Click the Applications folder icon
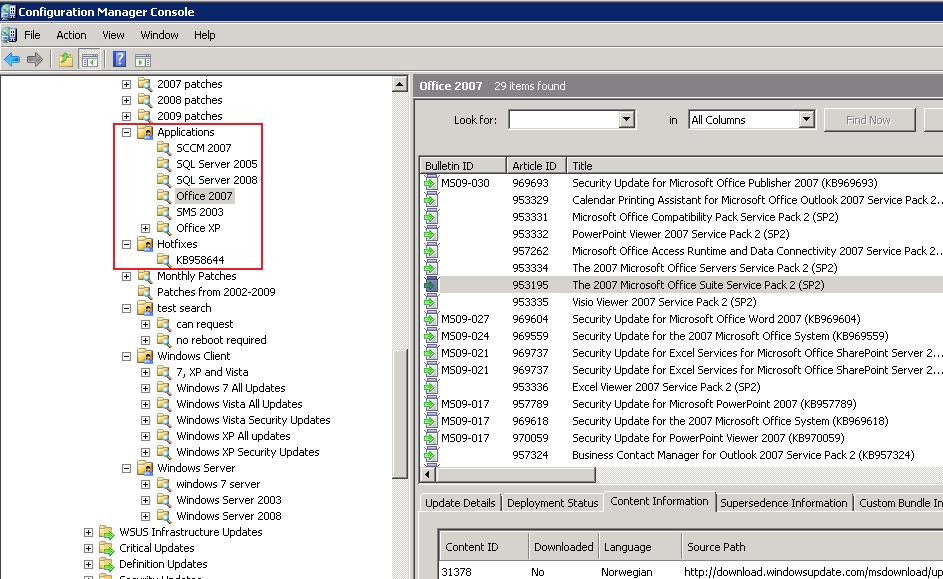 (145, 132)
